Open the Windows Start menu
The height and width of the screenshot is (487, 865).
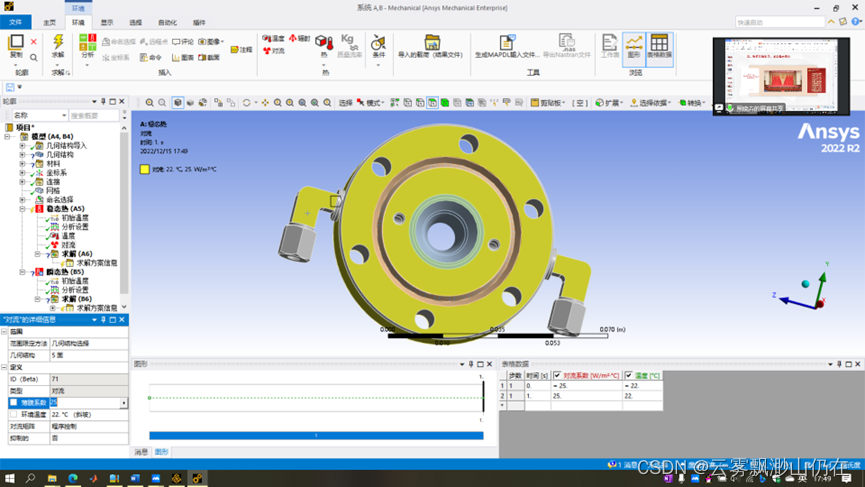click(10, 478)
